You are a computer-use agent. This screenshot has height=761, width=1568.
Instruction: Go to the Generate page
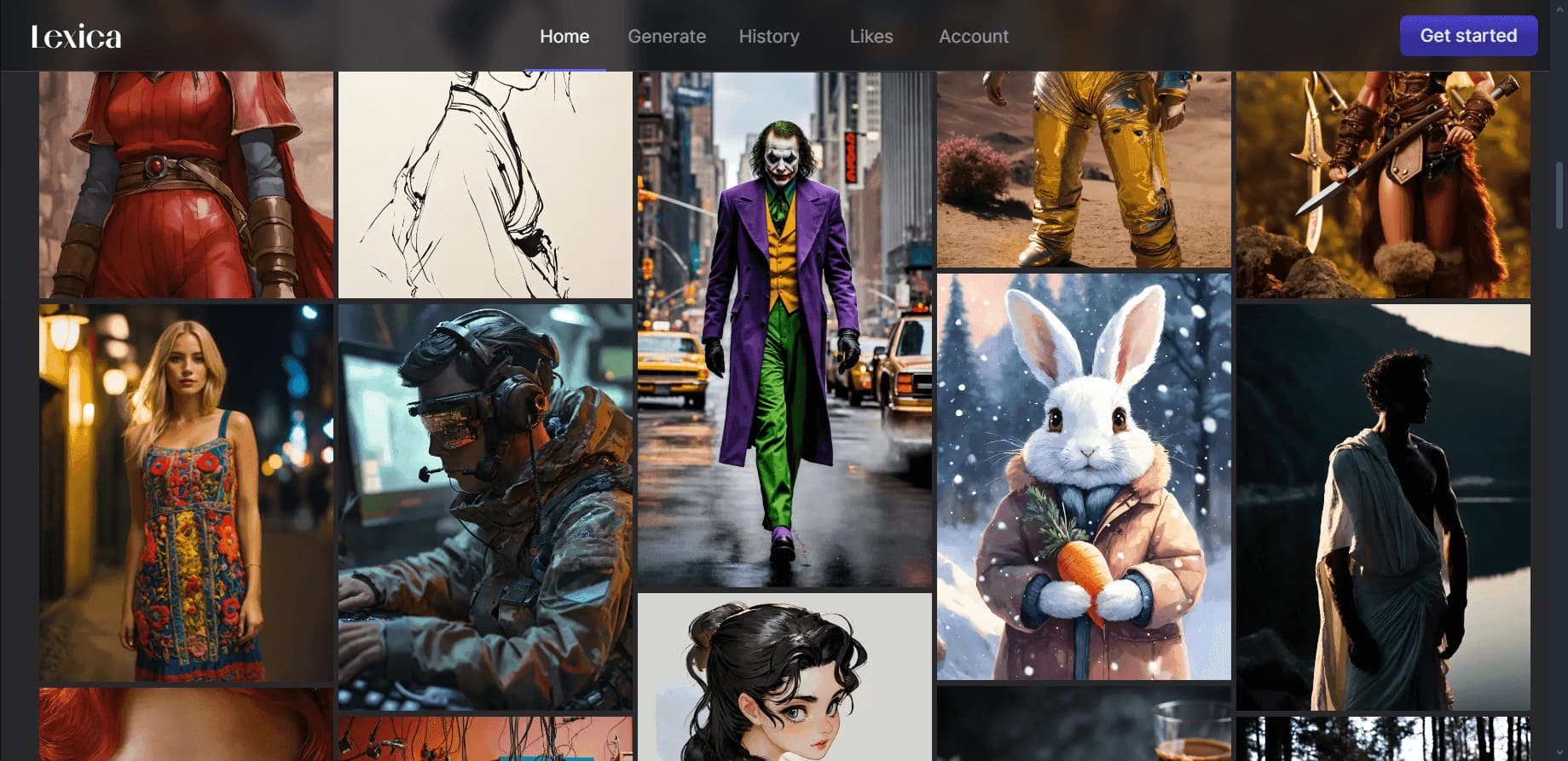[x=667, y=37]
